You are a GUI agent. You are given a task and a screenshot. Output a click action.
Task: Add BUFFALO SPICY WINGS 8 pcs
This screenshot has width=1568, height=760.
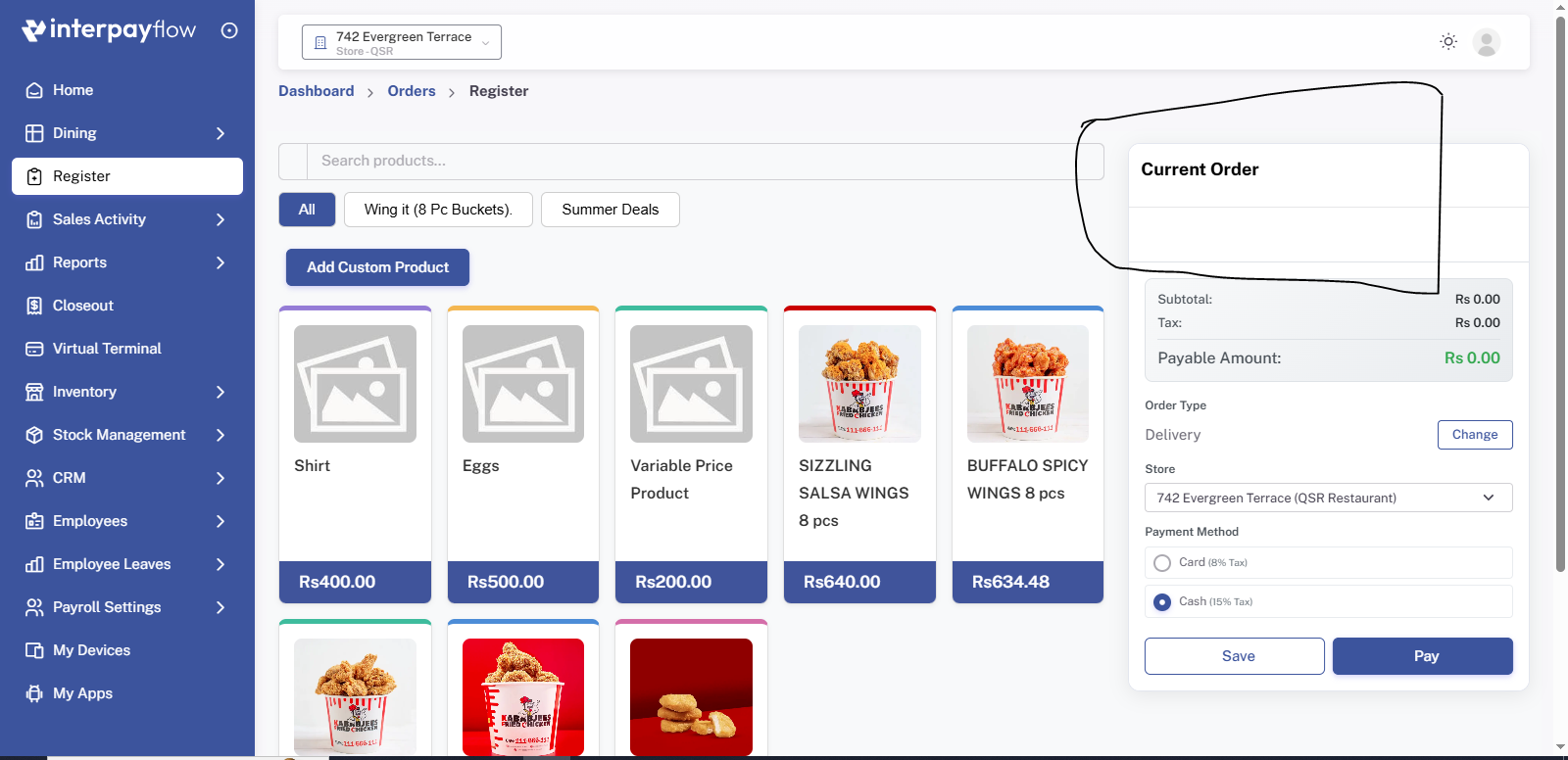[x=1028, y=454]
